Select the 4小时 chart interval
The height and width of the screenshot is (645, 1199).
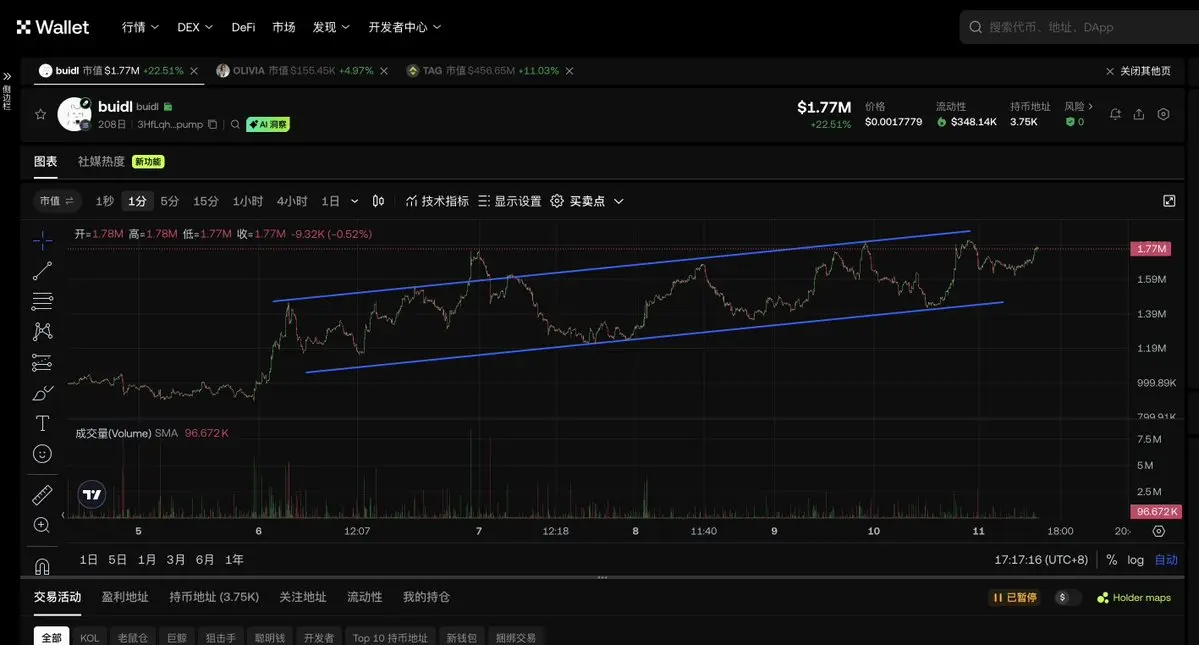(x=292, y=201)
